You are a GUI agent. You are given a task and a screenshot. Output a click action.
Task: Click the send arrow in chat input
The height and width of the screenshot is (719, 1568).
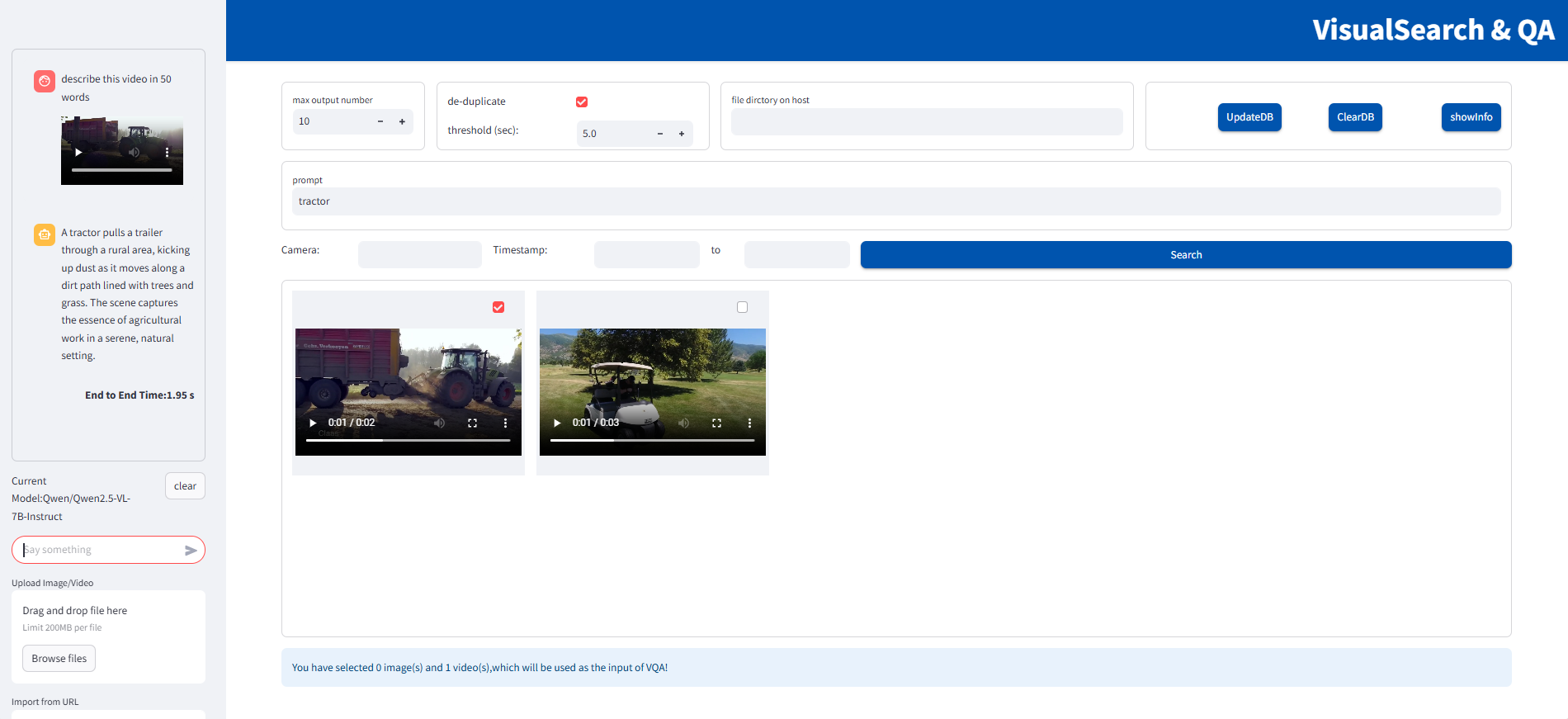191,551
